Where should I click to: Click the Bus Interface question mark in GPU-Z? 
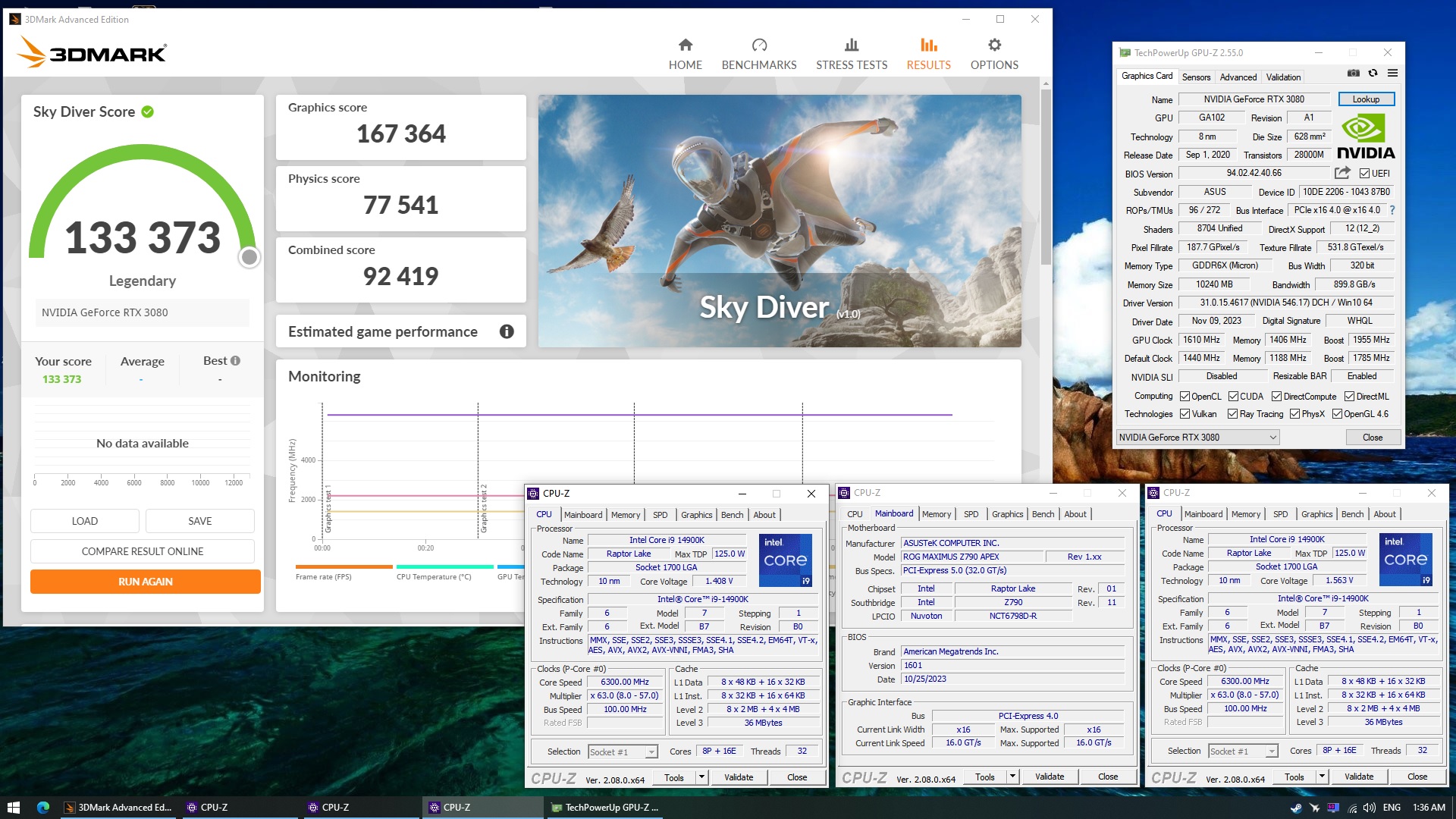coord(1392,210)
